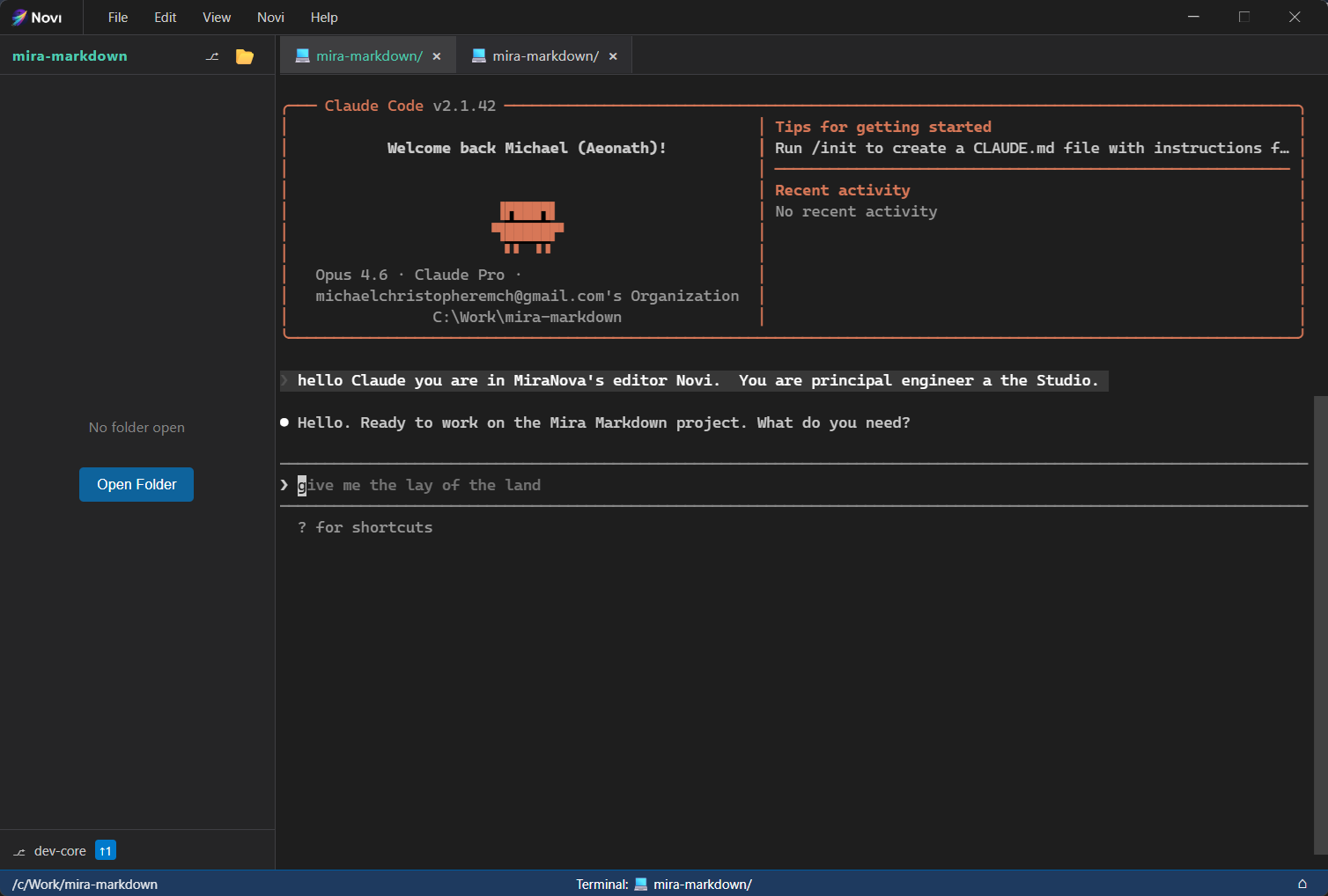1328x896 pixels.
Task: Open the File menu
Action: click(117, 17)
